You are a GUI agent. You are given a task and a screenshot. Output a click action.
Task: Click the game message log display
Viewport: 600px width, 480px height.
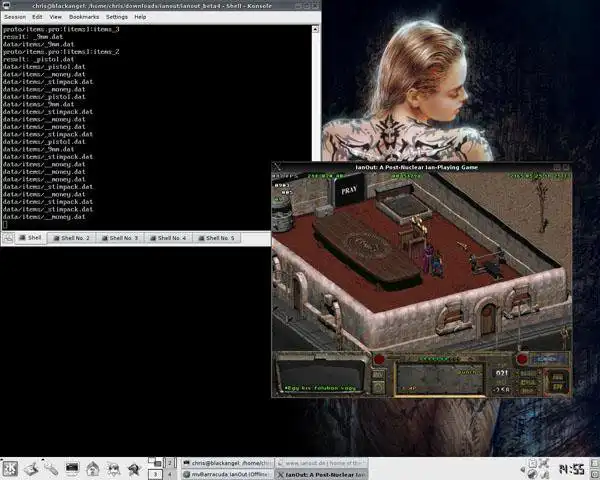(x=320, y=375)
